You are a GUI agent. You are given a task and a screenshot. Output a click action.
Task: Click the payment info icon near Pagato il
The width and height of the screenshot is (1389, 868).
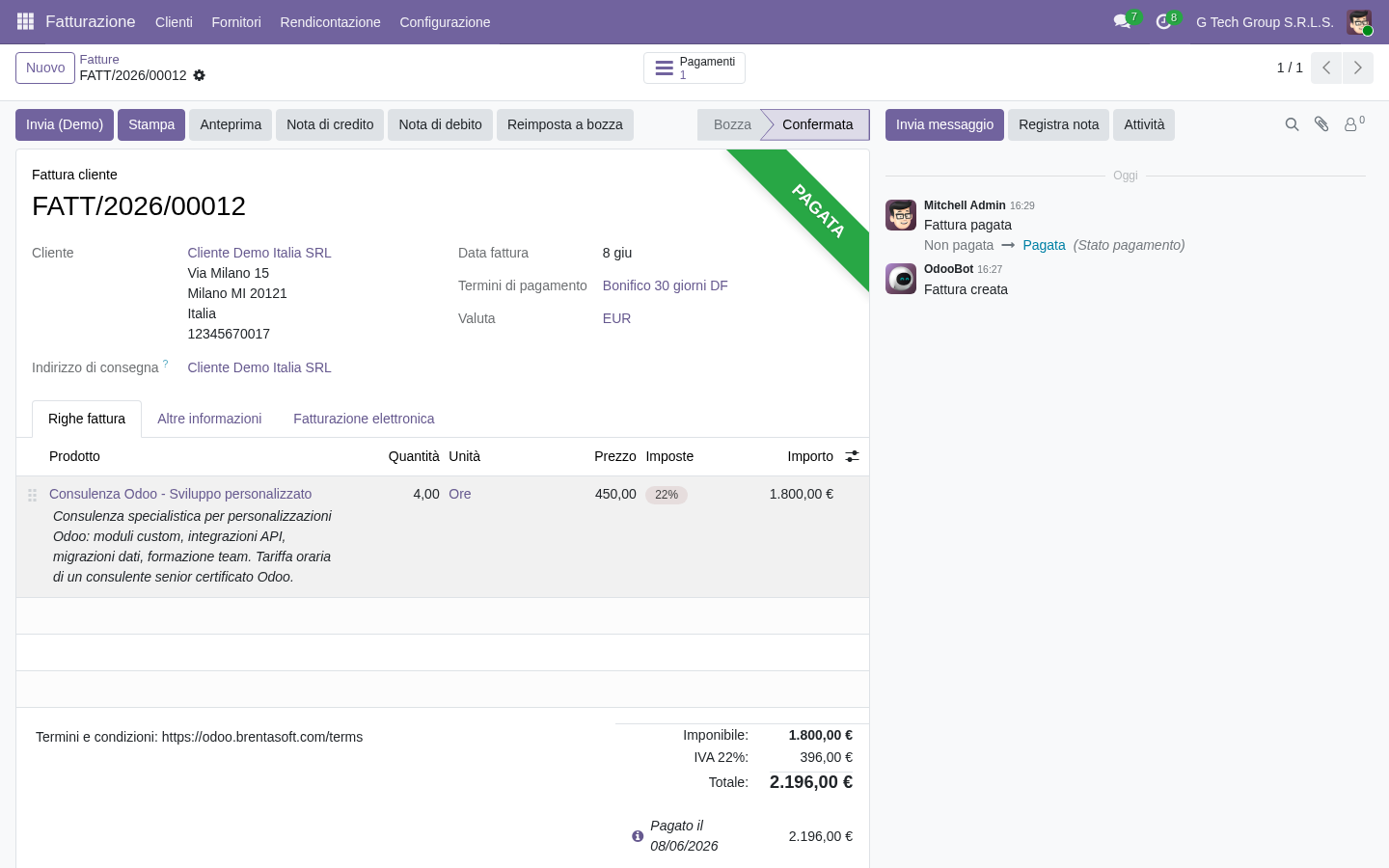pos(638,836)
